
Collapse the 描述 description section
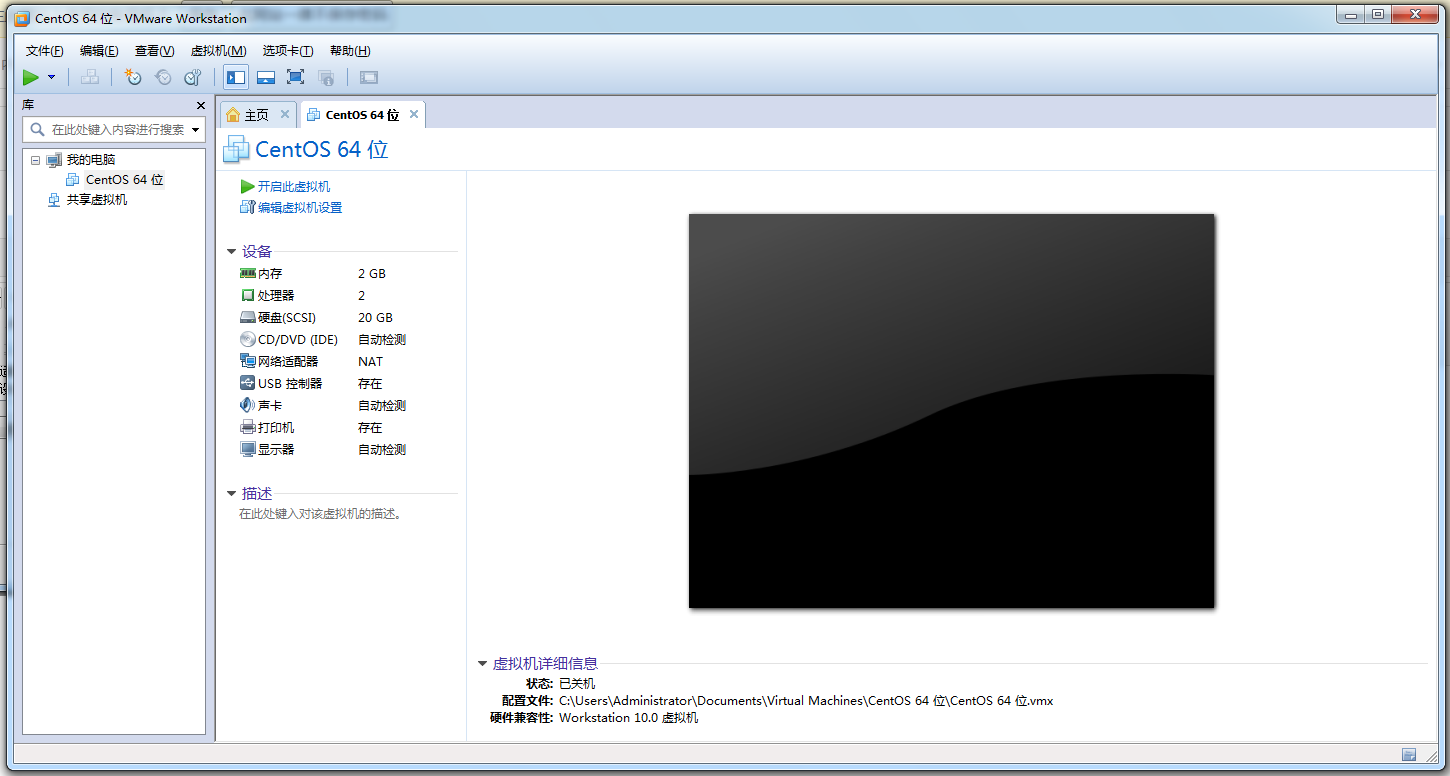(x=231, y=493)
